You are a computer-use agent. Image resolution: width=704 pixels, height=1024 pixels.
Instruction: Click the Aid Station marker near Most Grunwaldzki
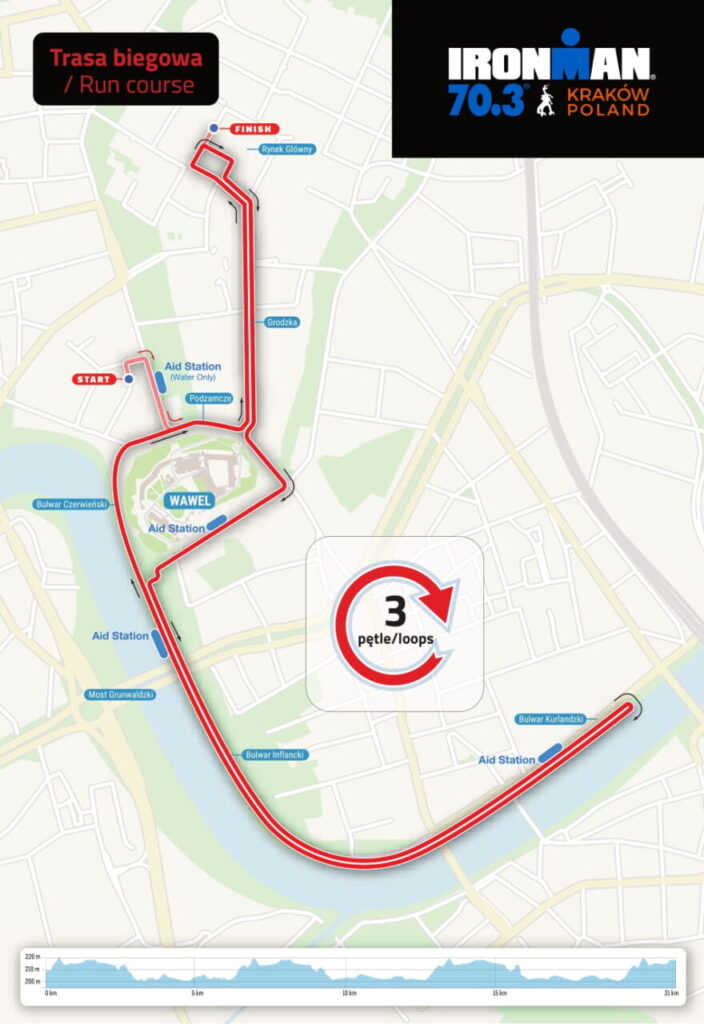tap(159, 643)
